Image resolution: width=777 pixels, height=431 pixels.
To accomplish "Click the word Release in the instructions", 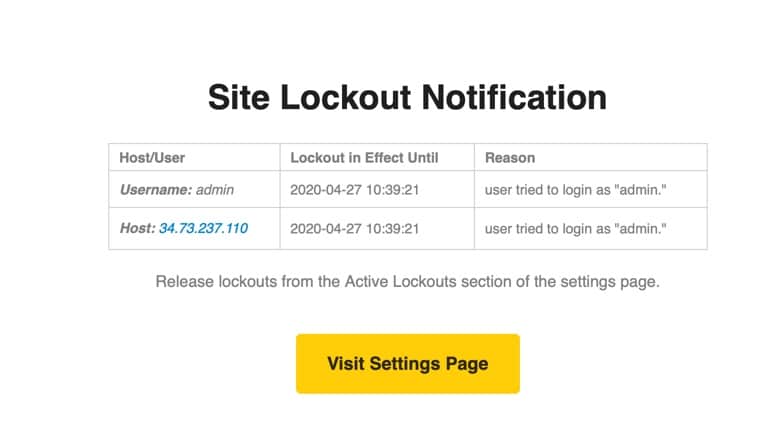I will tap(183, 282).
